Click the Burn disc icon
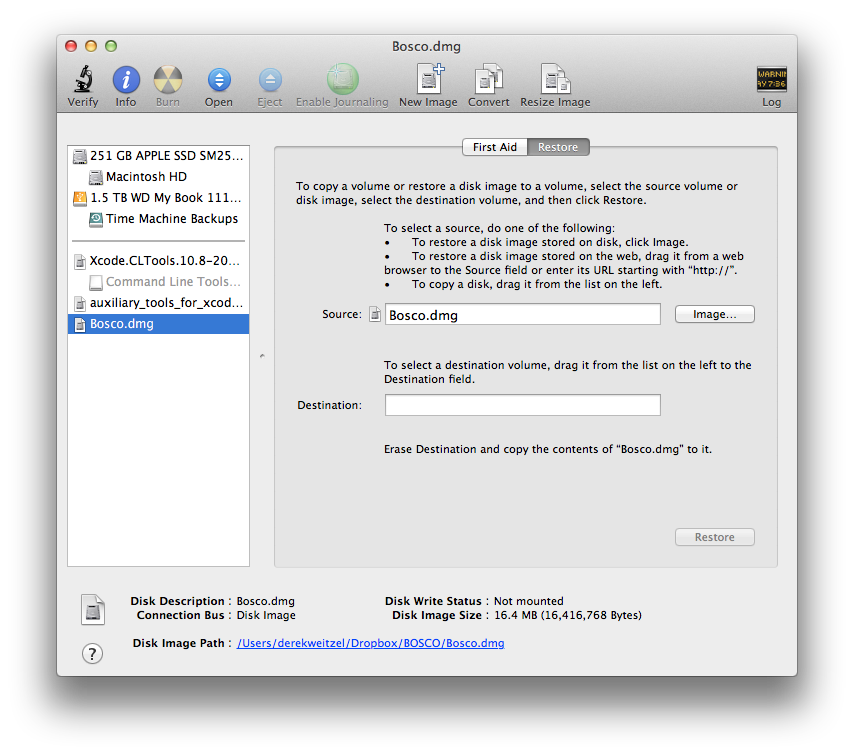 168,80
